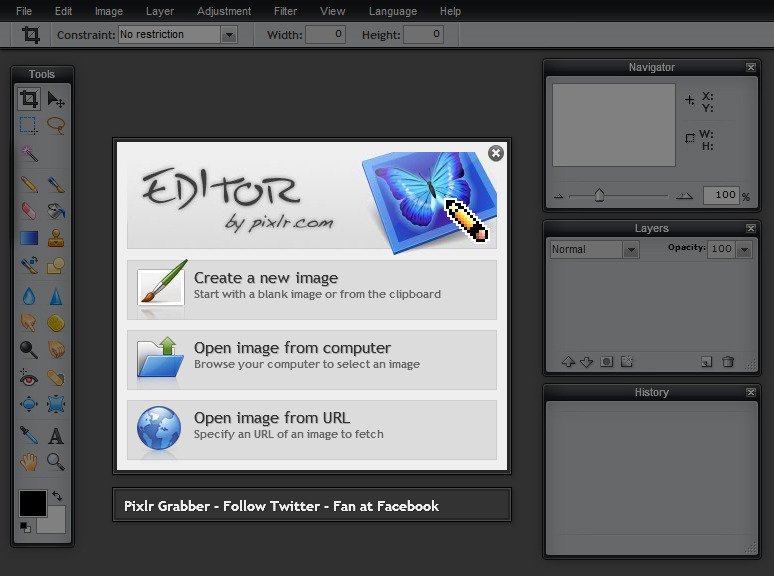Image resolution: width=774 pixels, height=576 pixels.
Task: Activate the Magic Wand tool
Action: click(x=29, y=153)
